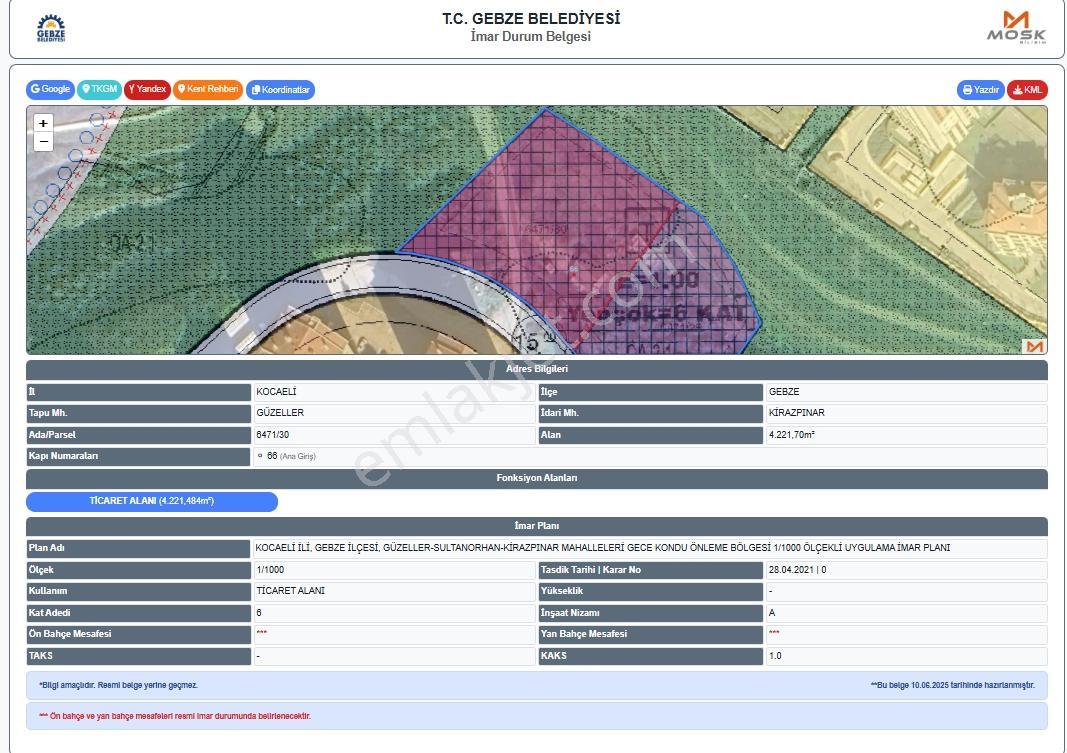Click the Ön Bahçe Mesafesi label
Image resolution: width=1067 pixels, height=753 pixels.
(70, 634)
